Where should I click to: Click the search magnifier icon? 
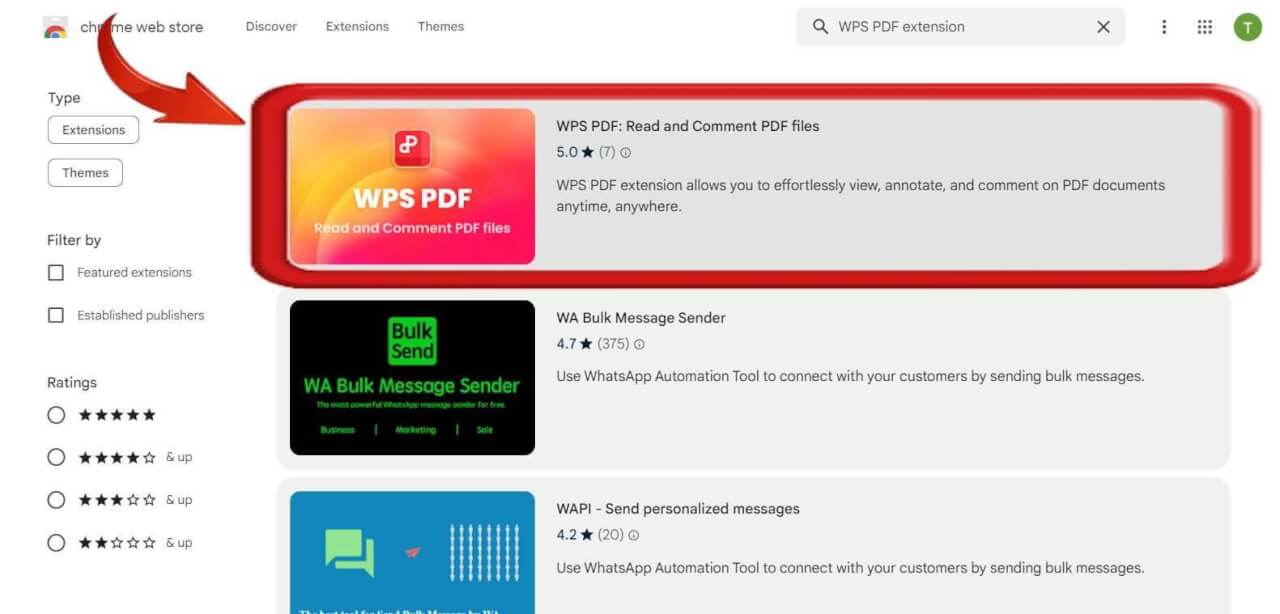[820, 27]
